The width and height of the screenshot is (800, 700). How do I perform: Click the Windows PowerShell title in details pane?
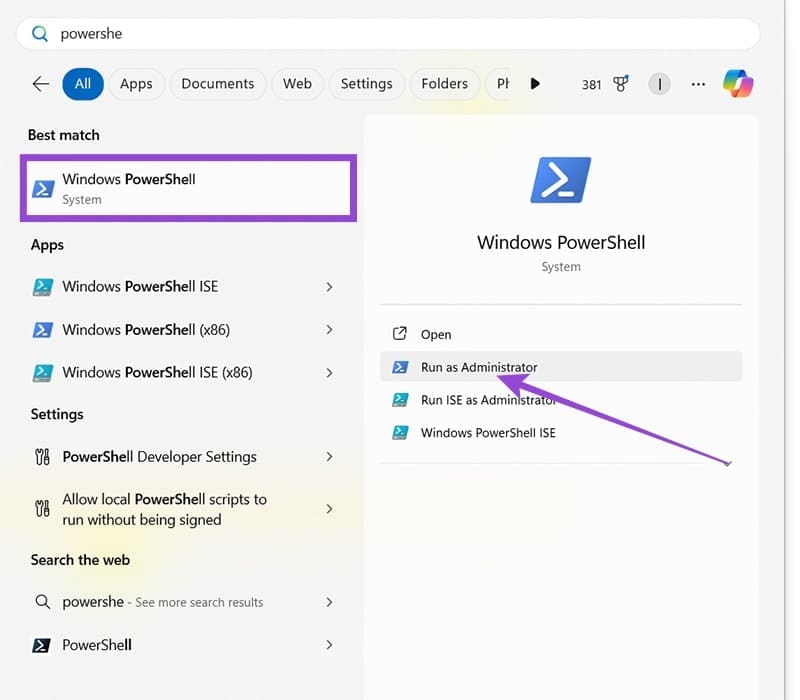pos(561,242)
